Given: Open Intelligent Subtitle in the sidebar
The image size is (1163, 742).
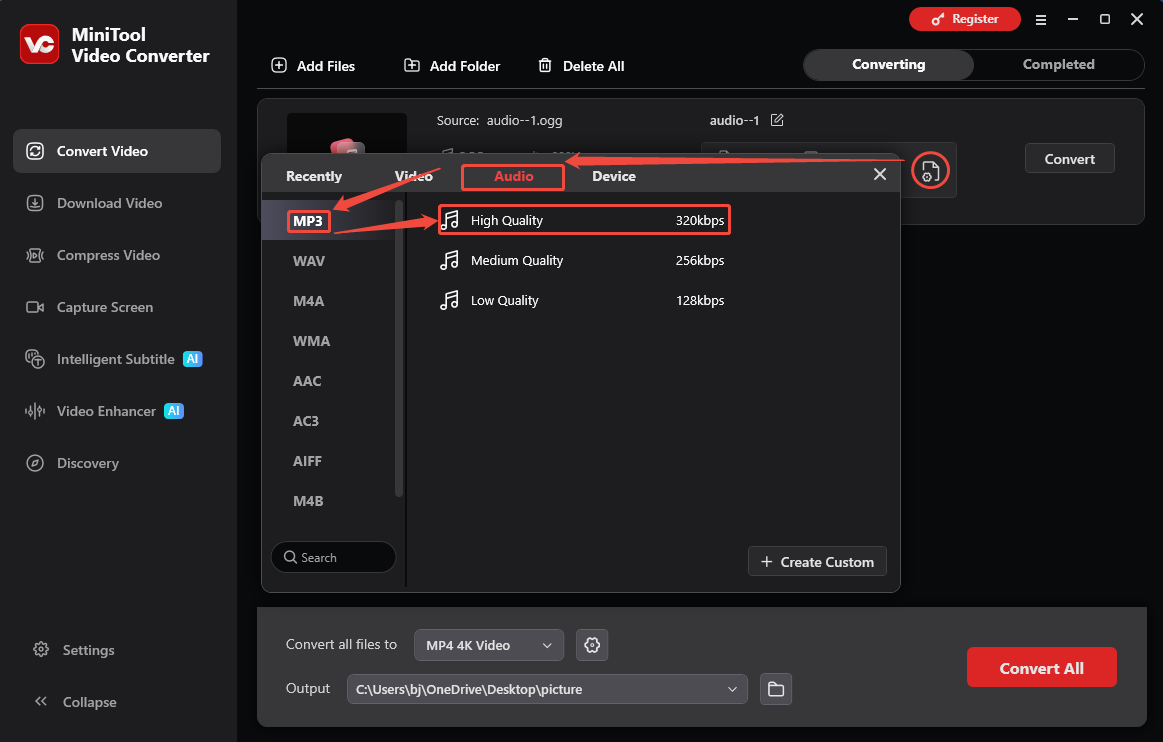Looking at the screenshot, I should click(x=116, y=359).
